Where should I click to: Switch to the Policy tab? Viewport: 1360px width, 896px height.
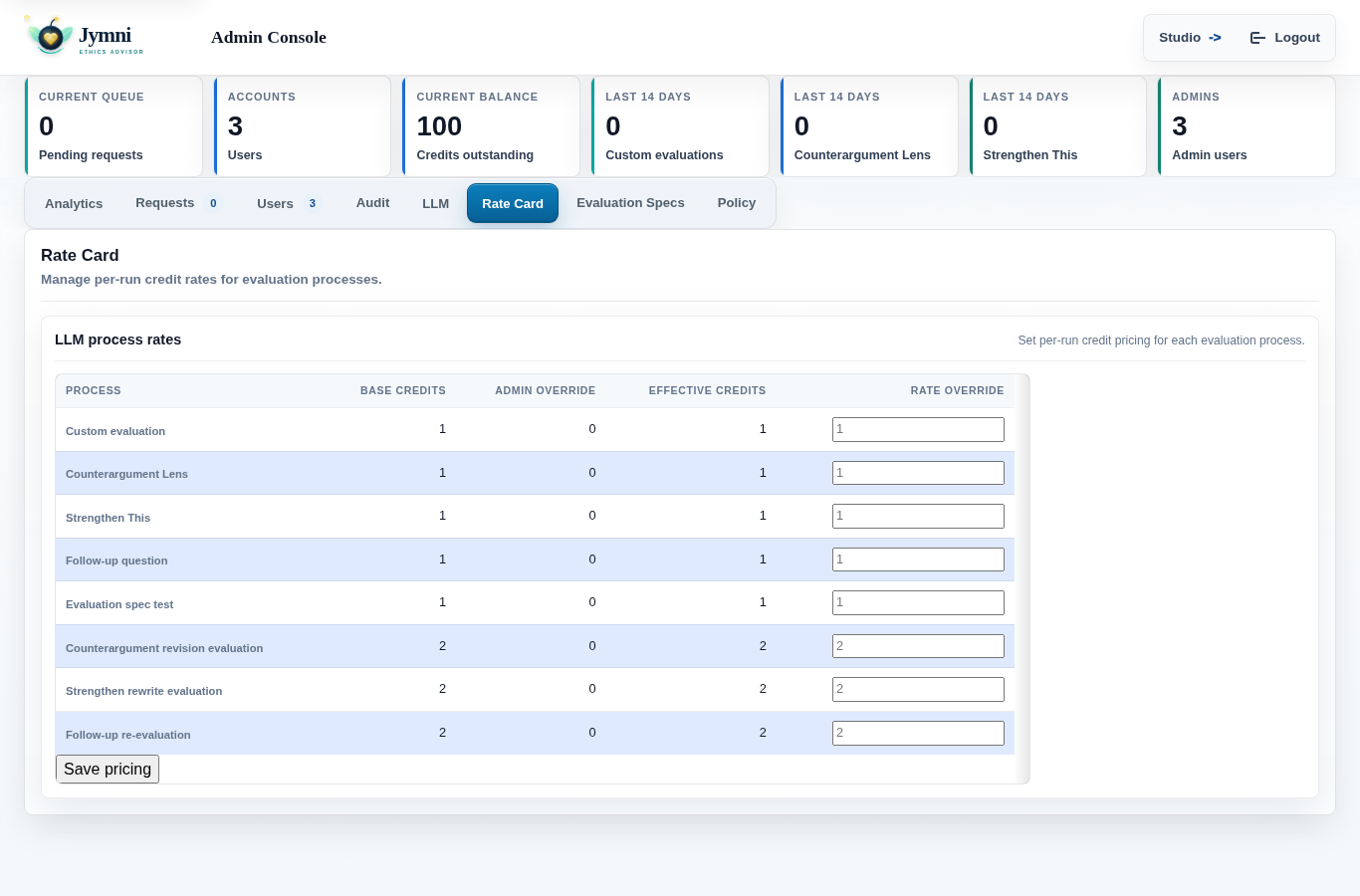pyautogui.click(x=737, y=203)
